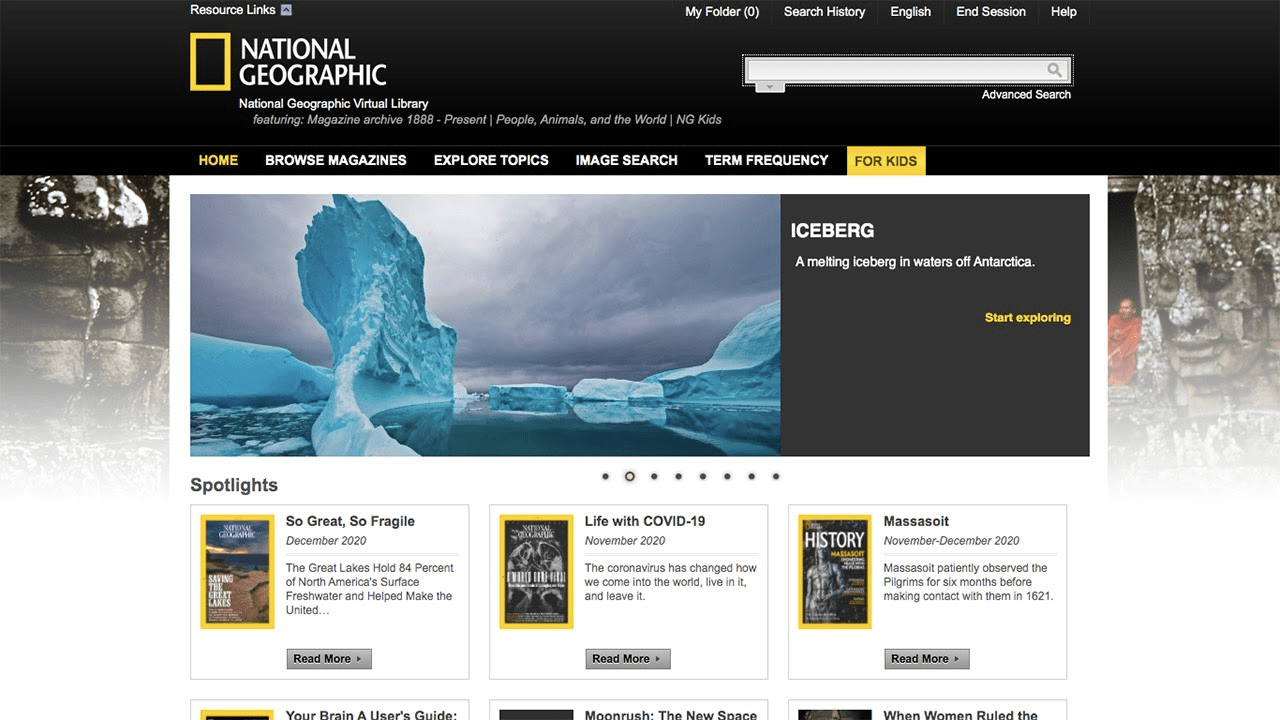
Task: Open My Folder in the top bar
Action: coord(721,12)
